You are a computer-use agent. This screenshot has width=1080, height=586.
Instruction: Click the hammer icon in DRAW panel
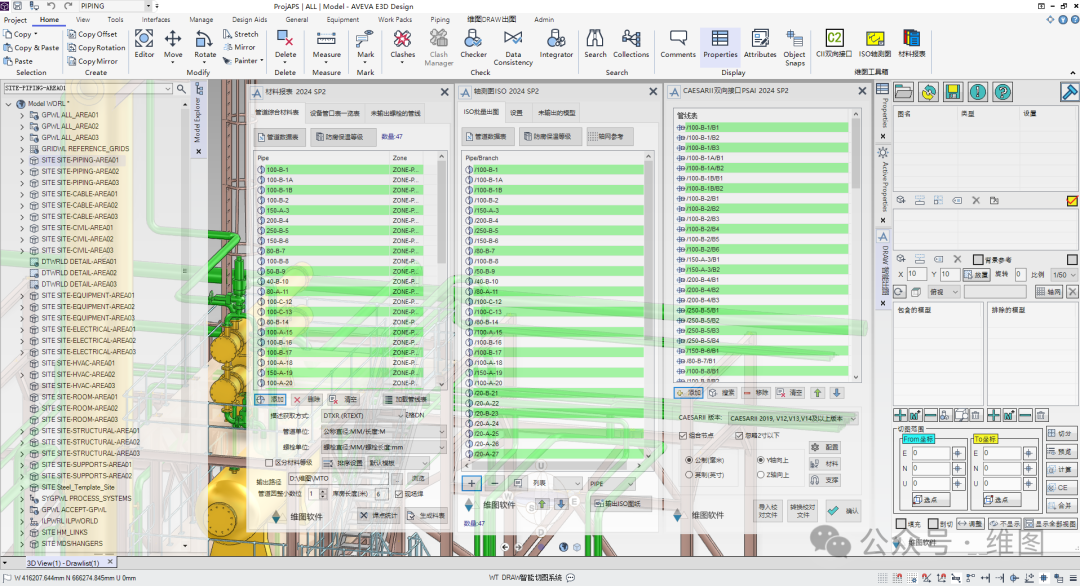pyautogui.click(x=1069, y=92)
